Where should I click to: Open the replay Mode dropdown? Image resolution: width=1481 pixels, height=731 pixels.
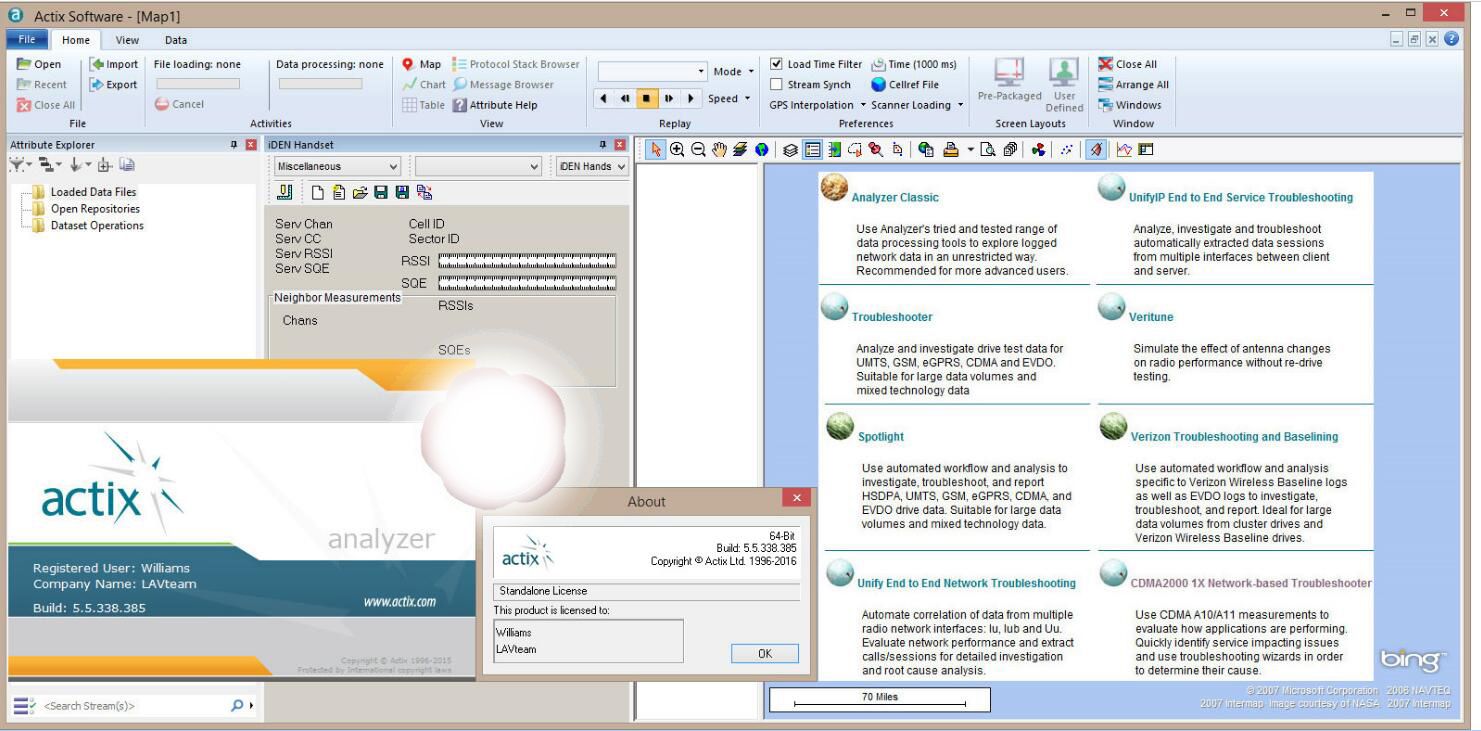733,71
